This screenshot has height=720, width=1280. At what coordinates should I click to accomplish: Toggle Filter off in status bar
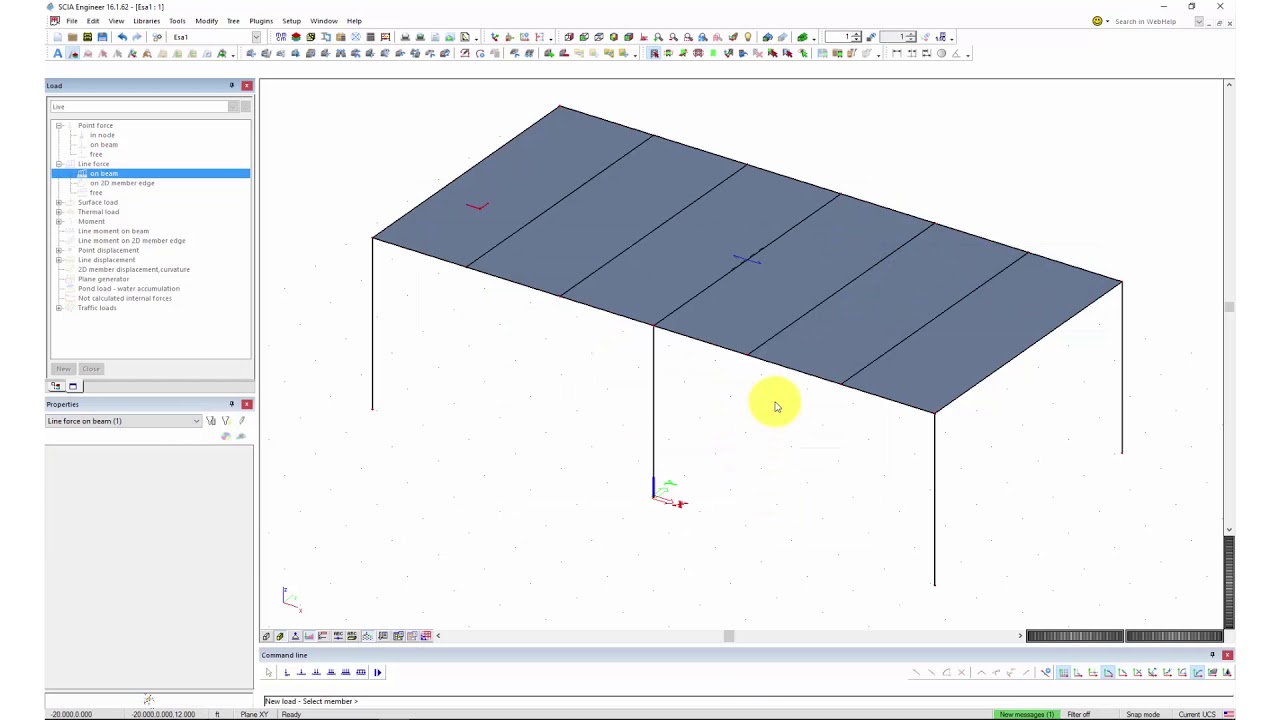(x=1078, y=714)
